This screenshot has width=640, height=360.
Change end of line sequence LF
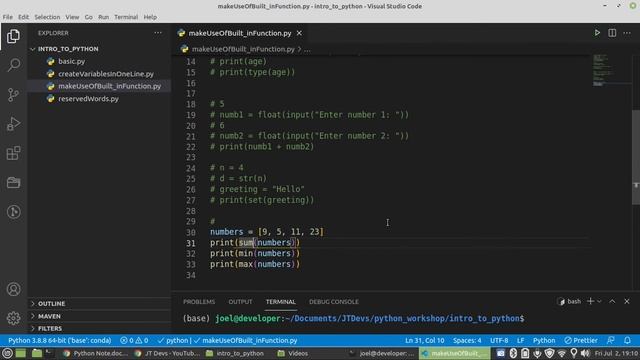tap(520, 340)
